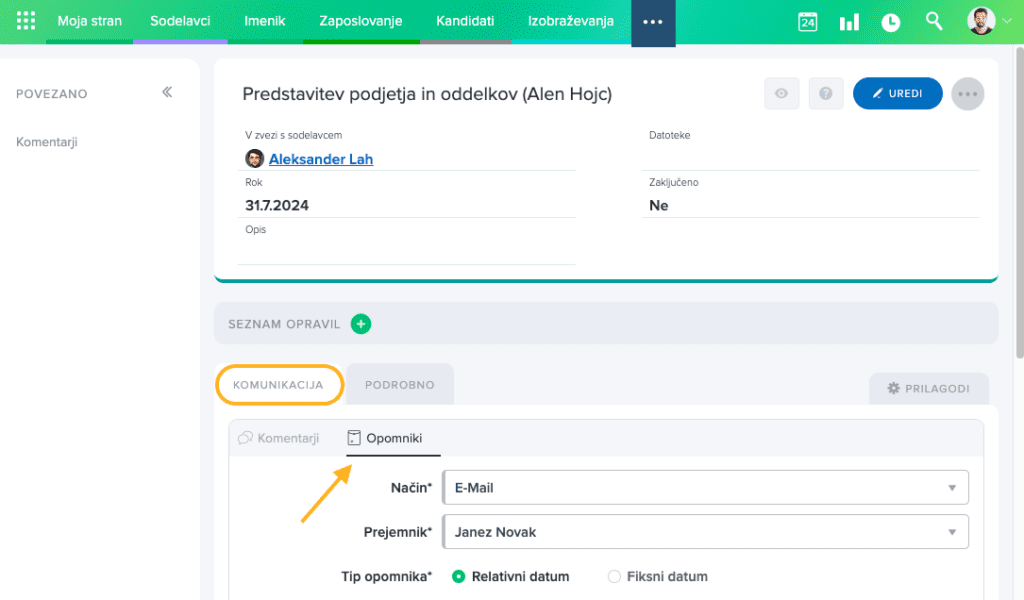
Task: Click the search magnifier icon
Action: coord(934,21)
